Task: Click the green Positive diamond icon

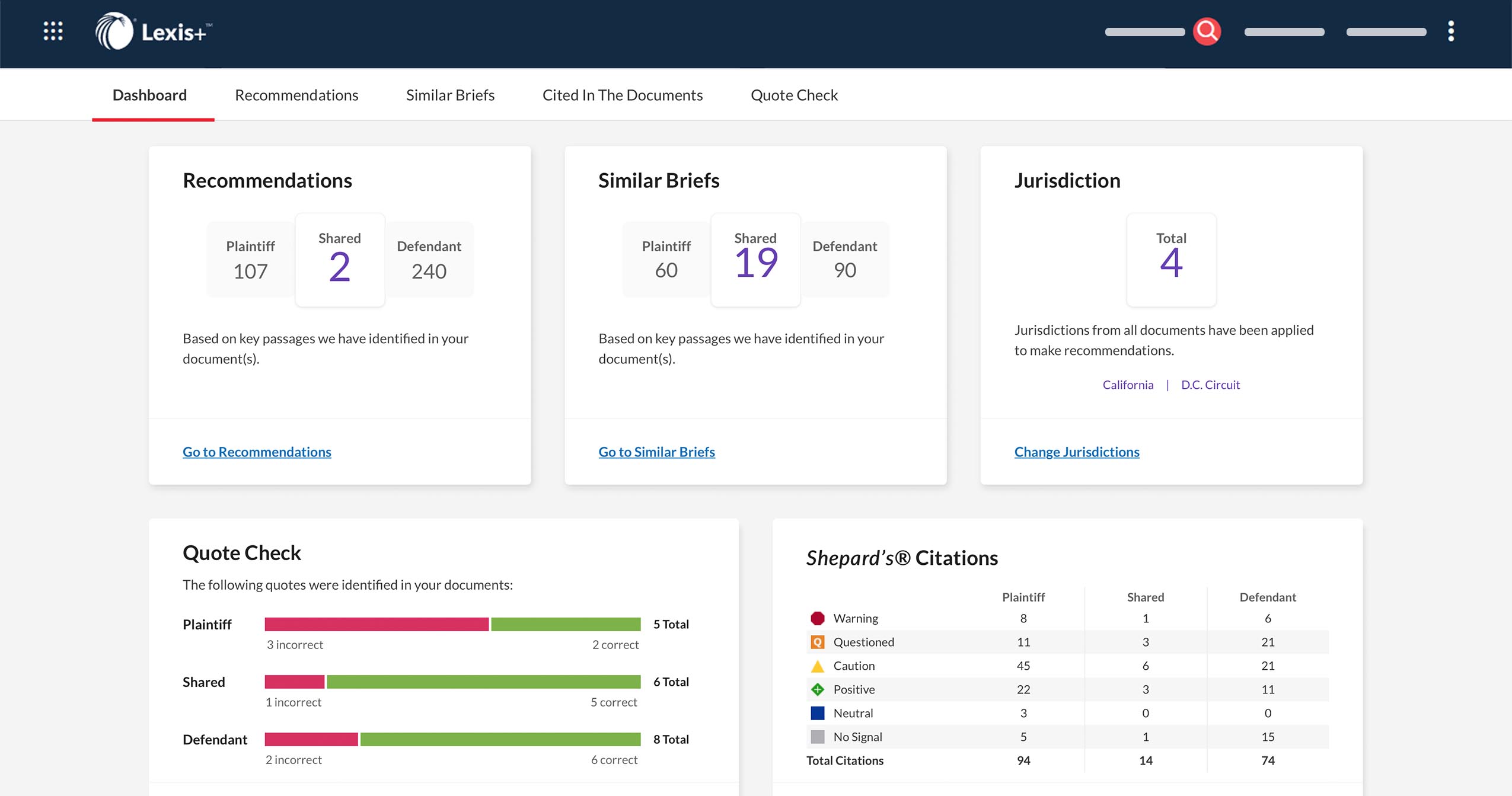Action: point(818,689)
